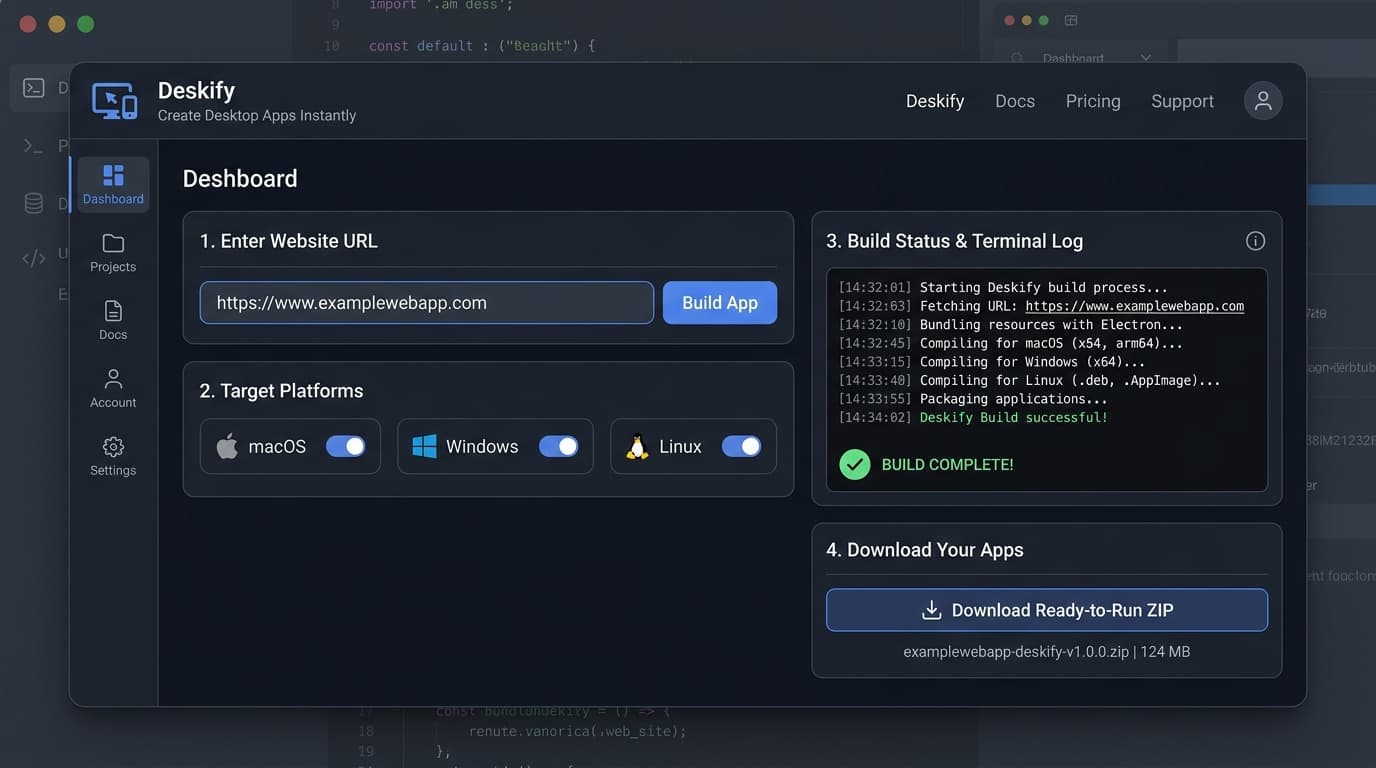Click the Linux penguin icon
Image resolution: width=1376 pixels, height=768 pixels.
pos(637,446)
